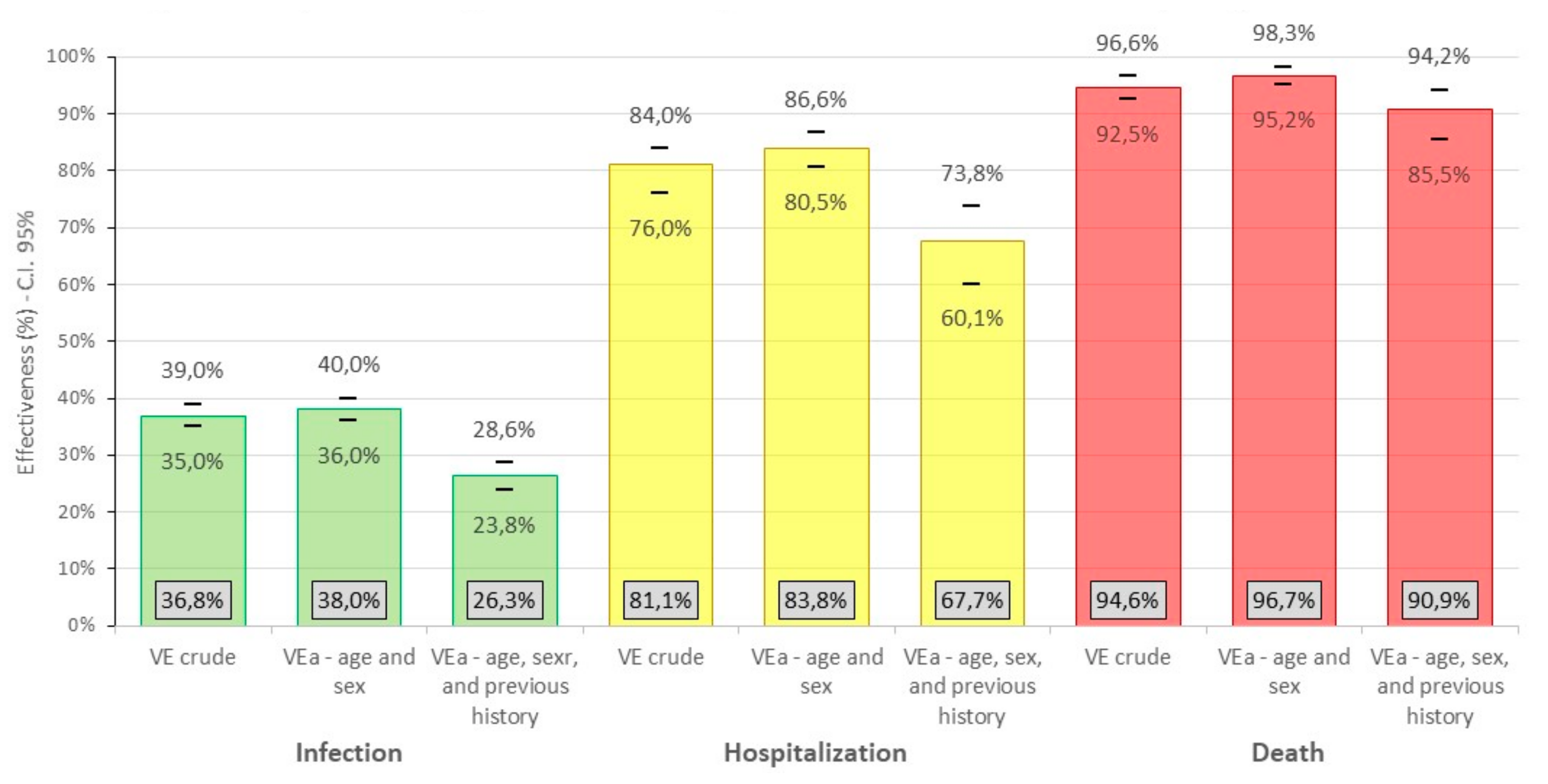Select the 0% y-axis tick label

tap(81, 625)
